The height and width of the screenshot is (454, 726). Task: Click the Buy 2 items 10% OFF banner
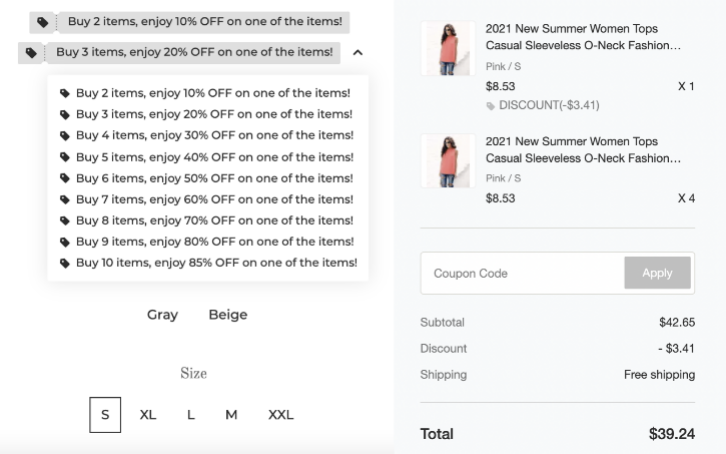click(x=205, y=22)
